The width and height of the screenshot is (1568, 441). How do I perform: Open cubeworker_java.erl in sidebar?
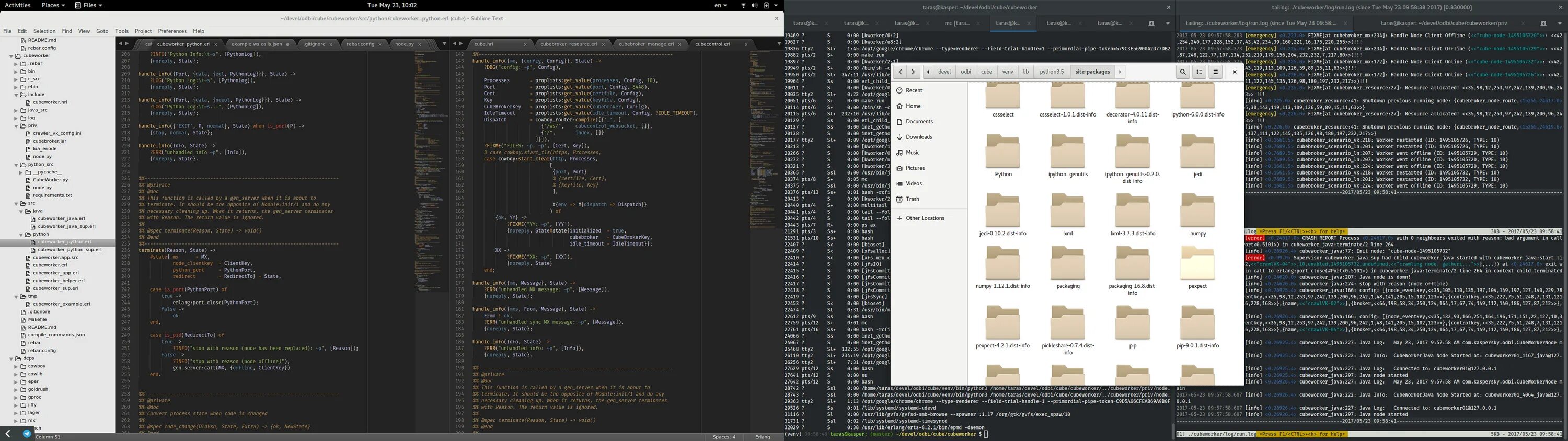pyautogui.click(x=61, y=218)
